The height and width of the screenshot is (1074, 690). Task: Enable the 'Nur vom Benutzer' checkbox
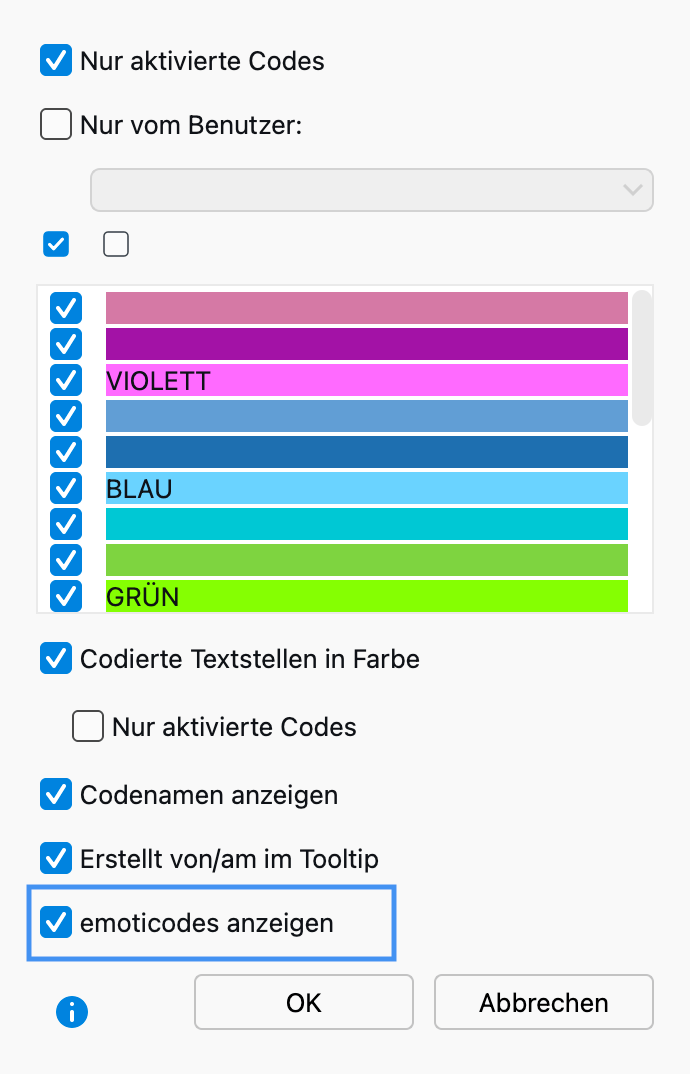(x=56, y=125)
